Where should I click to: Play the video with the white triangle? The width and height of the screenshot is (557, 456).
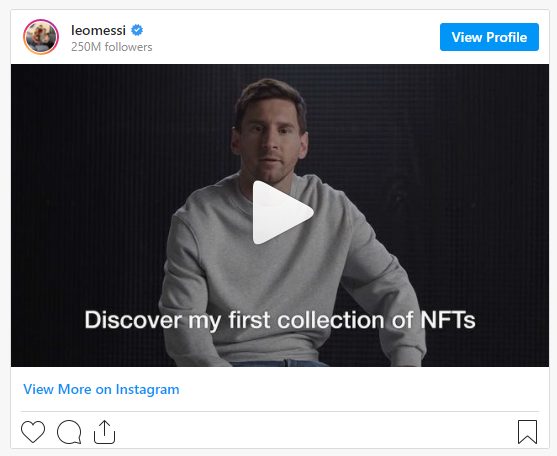282,212
